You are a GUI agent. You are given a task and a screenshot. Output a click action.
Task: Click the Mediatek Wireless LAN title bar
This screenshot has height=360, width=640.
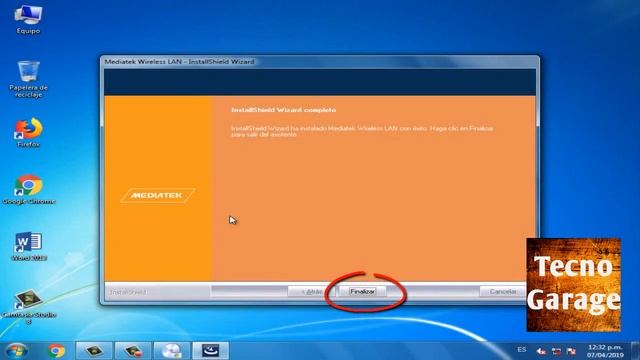pyautogui.click(x=320, y=62)
